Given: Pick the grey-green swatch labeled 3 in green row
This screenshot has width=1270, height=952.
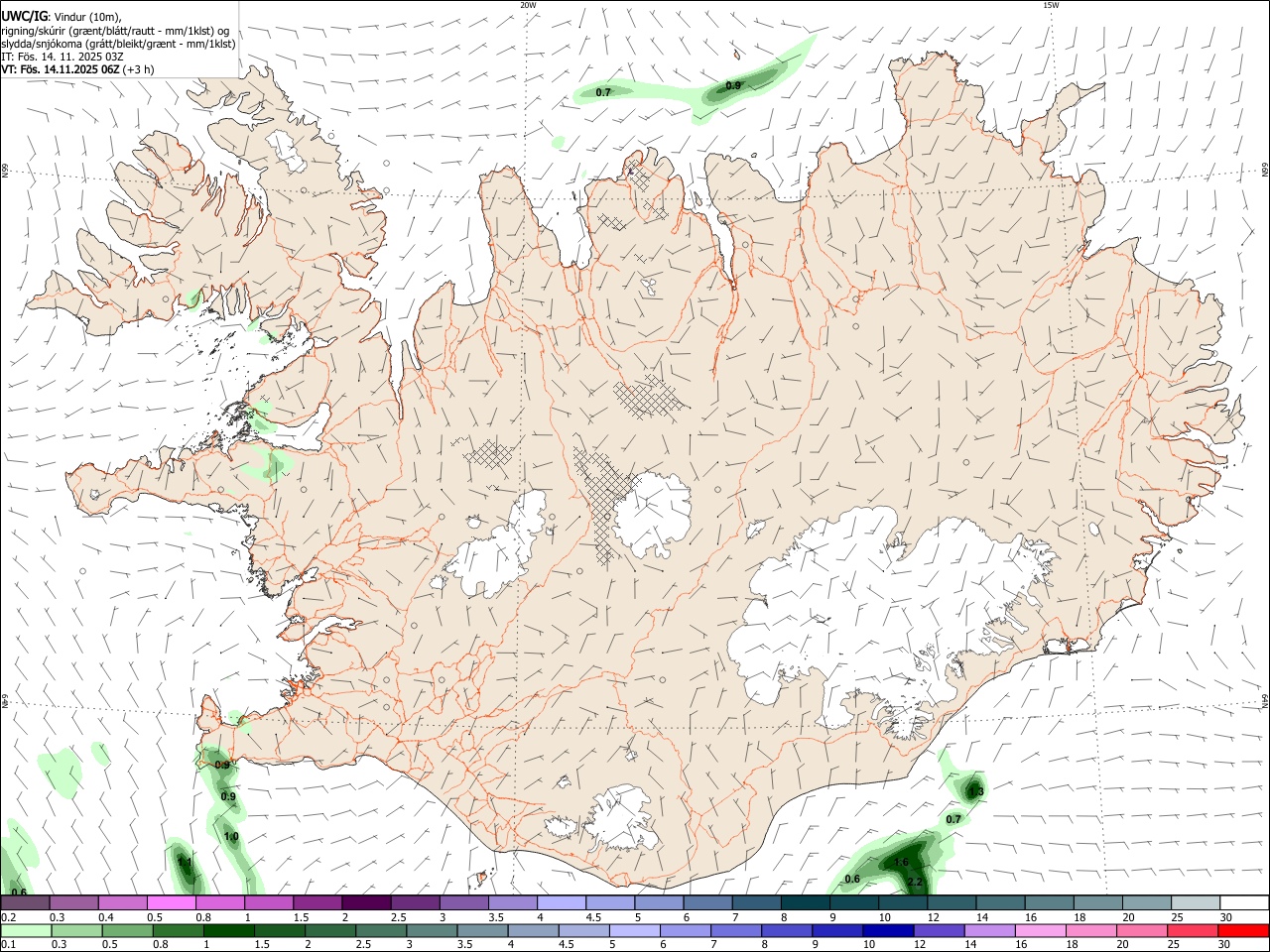Looking at the screenshot, I should 431,930.
